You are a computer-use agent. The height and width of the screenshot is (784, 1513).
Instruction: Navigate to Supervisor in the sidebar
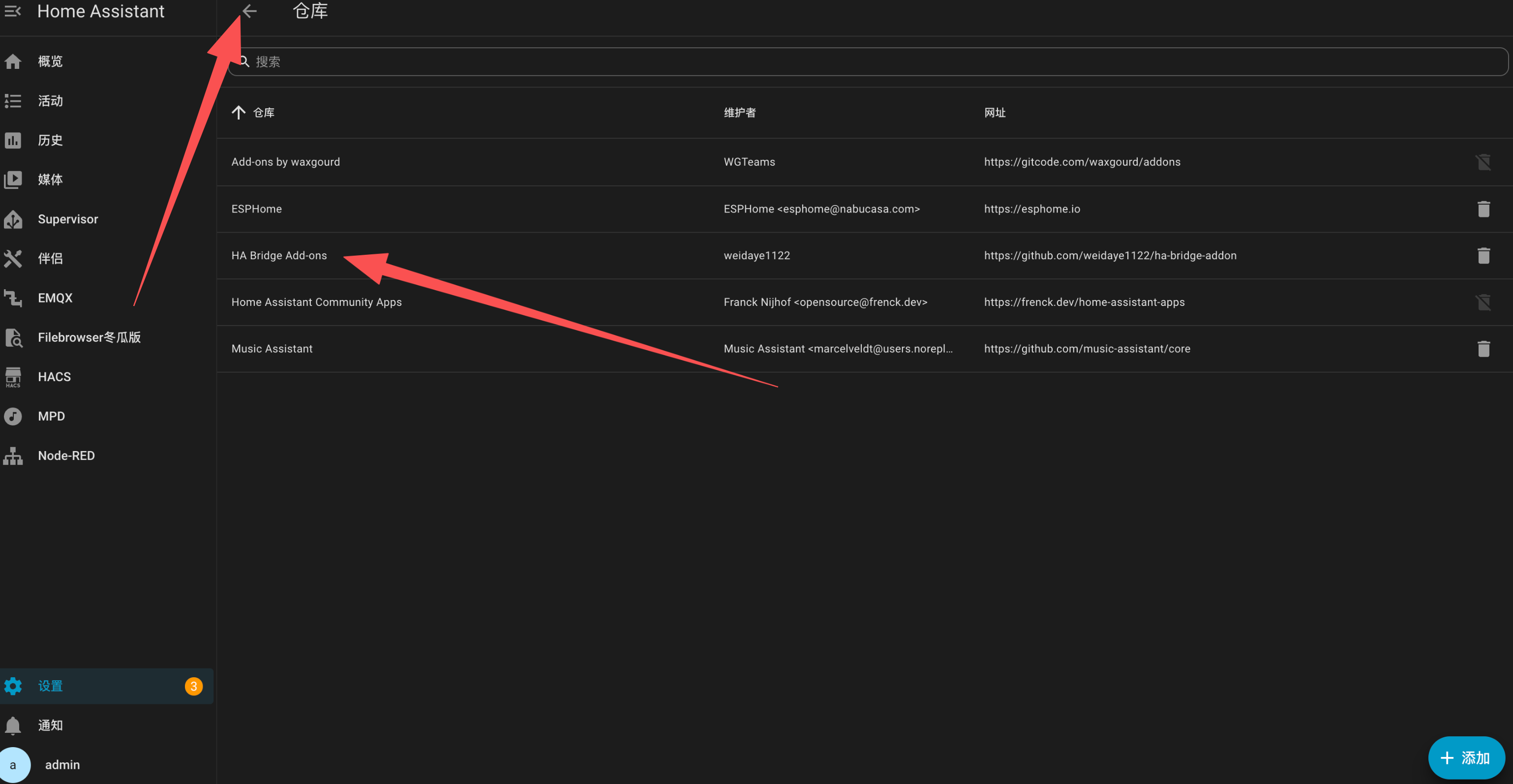(107, 219)
